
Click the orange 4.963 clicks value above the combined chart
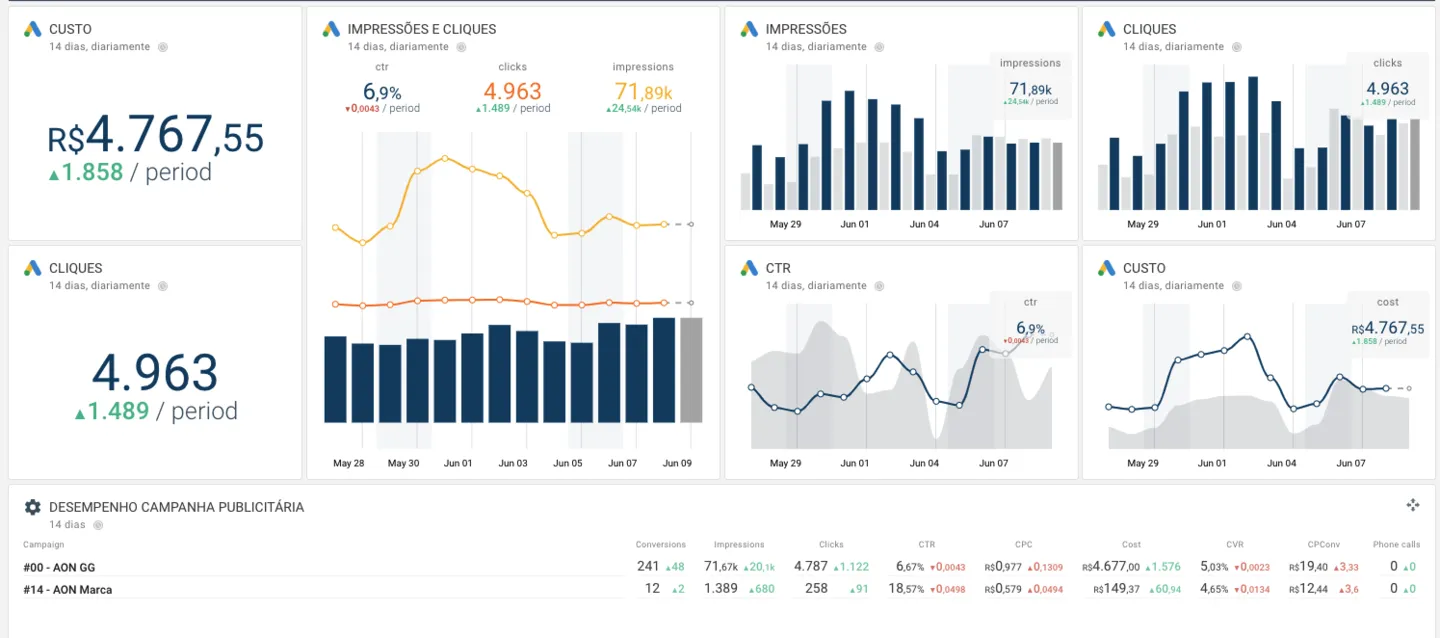click(512, 91)
